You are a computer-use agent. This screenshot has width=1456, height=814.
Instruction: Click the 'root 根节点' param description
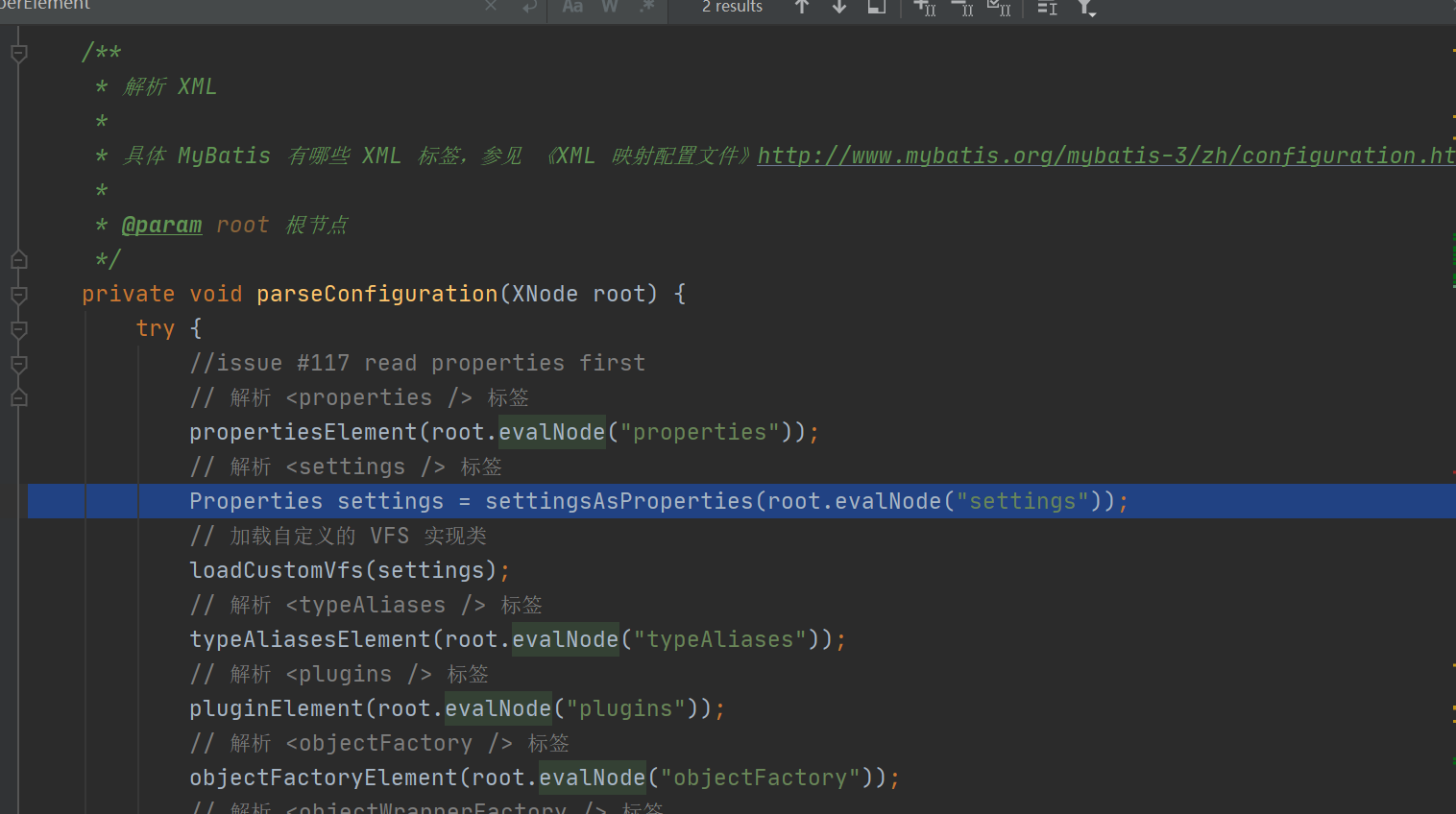(281, 225)
